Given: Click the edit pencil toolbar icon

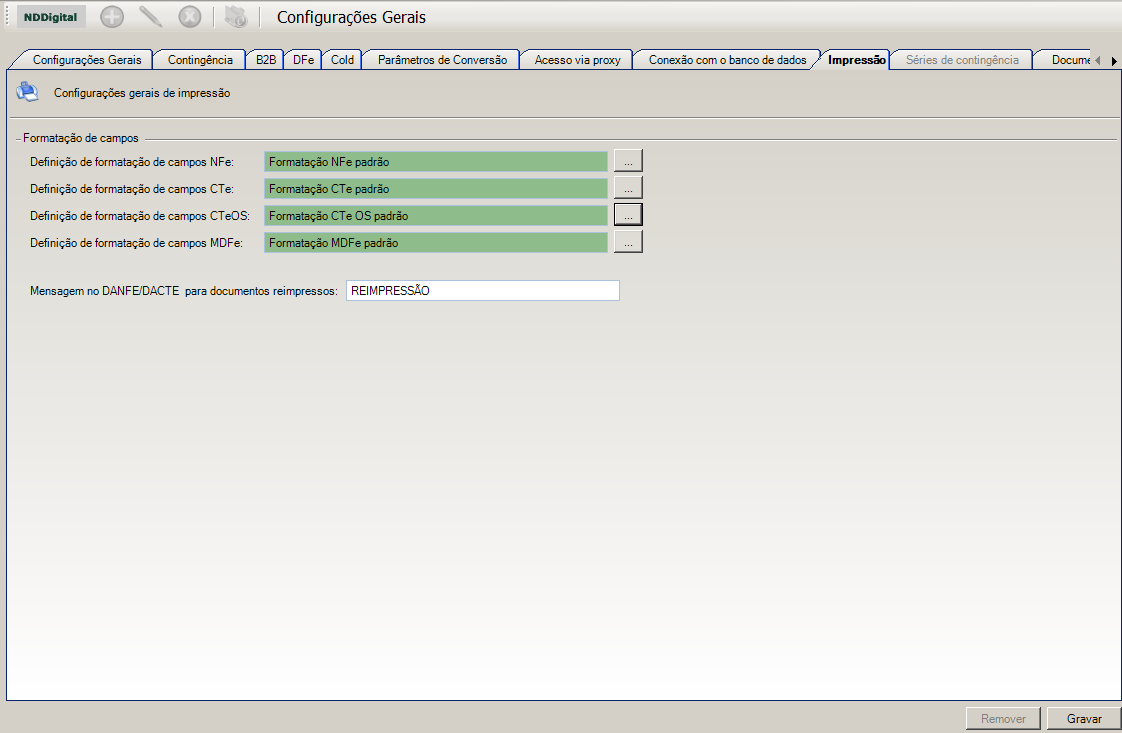Looking at the screenshot, I should coord(150,16).
